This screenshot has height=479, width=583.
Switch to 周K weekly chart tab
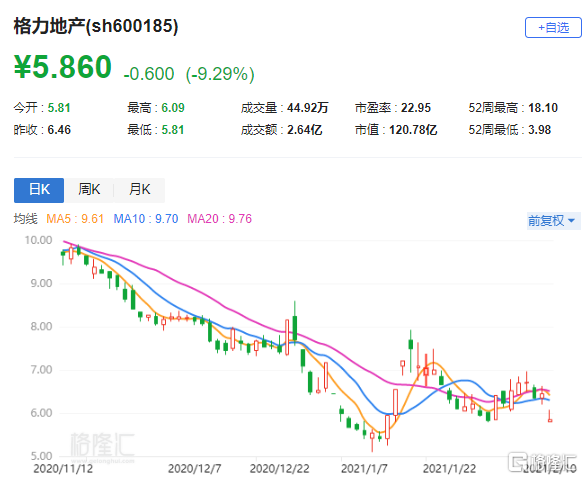click(89, 190)
